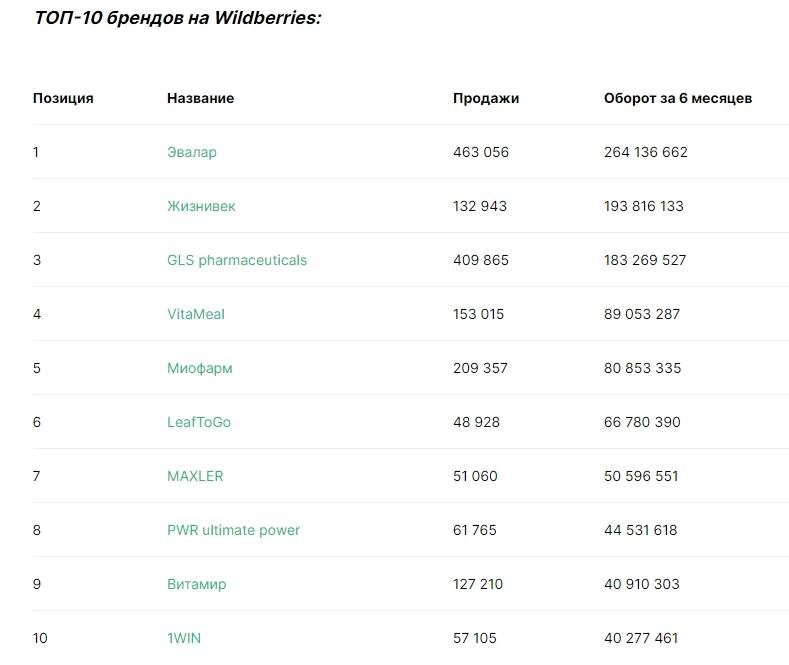Screen dimensions: 789x665
Task: Click turnover value 40 277 461
Action: (642, 638)
